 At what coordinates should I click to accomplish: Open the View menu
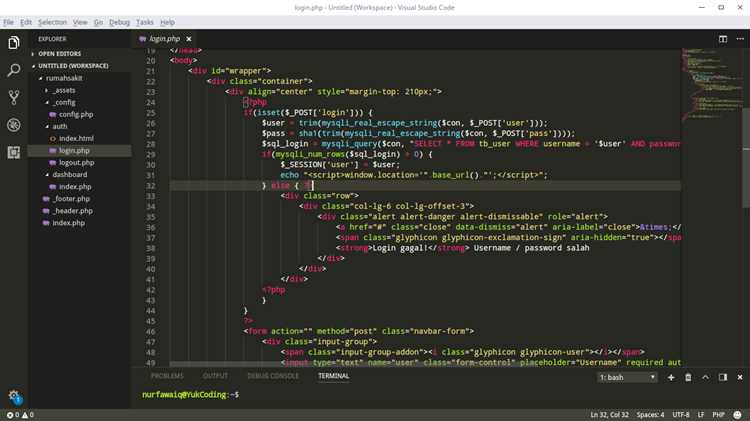coord(80,22)
